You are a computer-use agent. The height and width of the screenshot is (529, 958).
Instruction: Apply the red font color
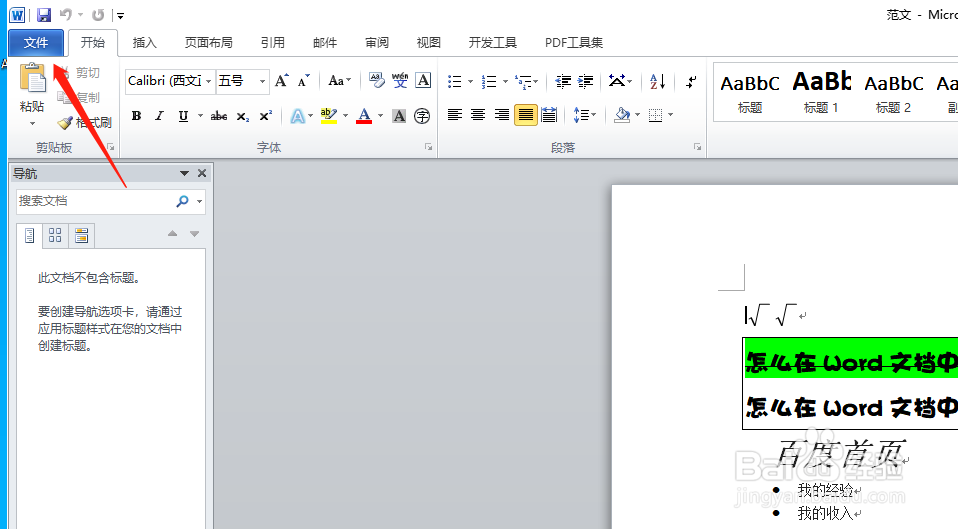pyautogui.click(x=364, y=116)
